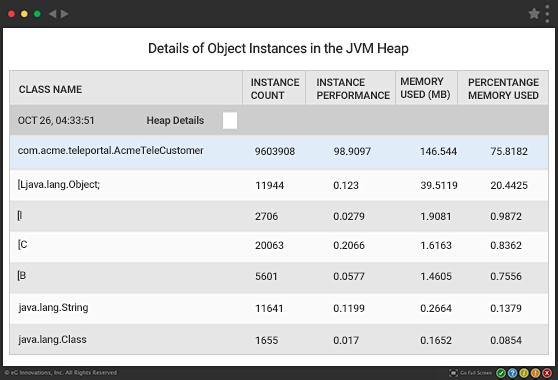This screenshot has width=558, height=380.
Task: Click memory used value 1.9081
Action: tap(436, 216)
